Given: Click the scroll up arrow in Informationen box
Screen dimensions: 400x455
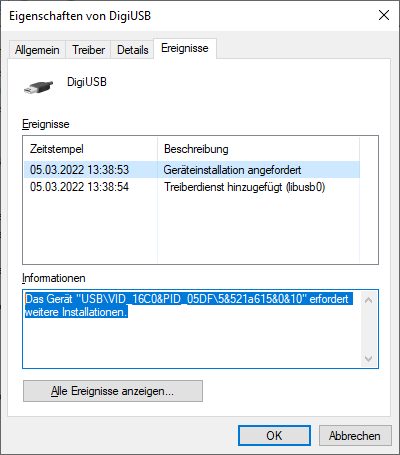Looking at the screenshot, I should pos(368,300).
